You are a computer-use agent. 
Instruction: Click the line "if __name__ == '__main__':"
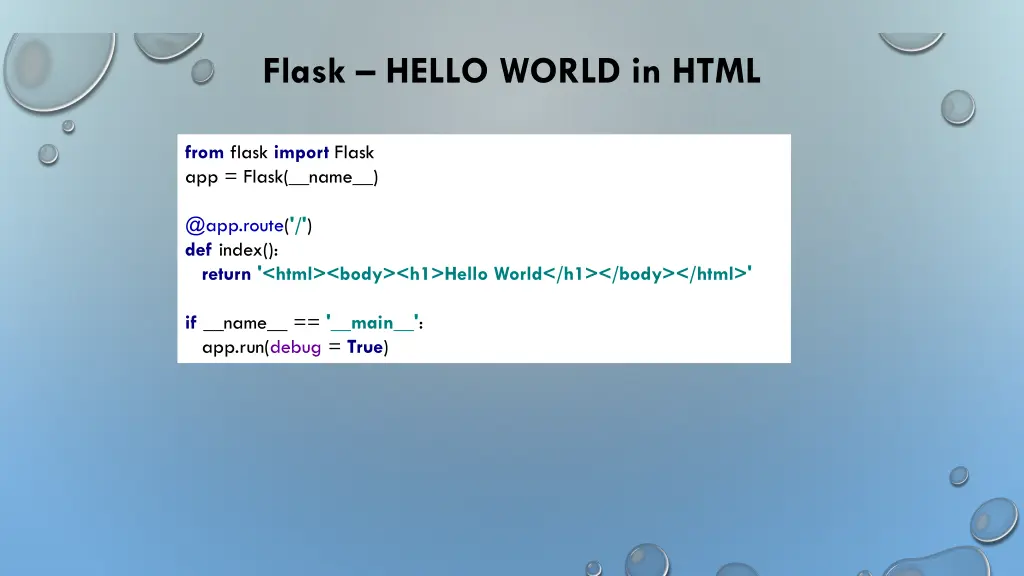point(304,323)
